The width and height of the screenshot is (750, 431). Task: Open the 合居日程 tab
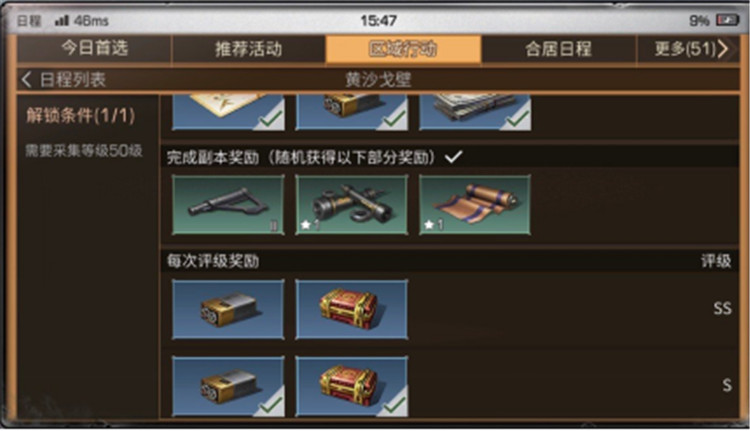pos(558,48)
